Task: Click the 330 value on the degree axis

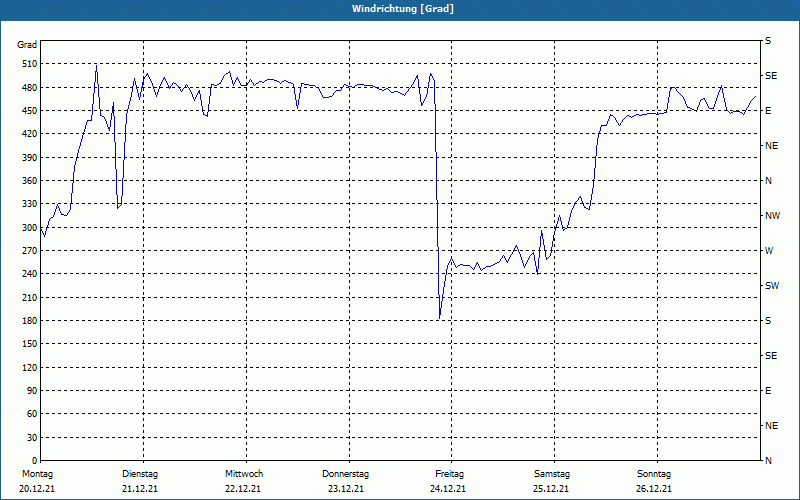Action: (30, 204)
